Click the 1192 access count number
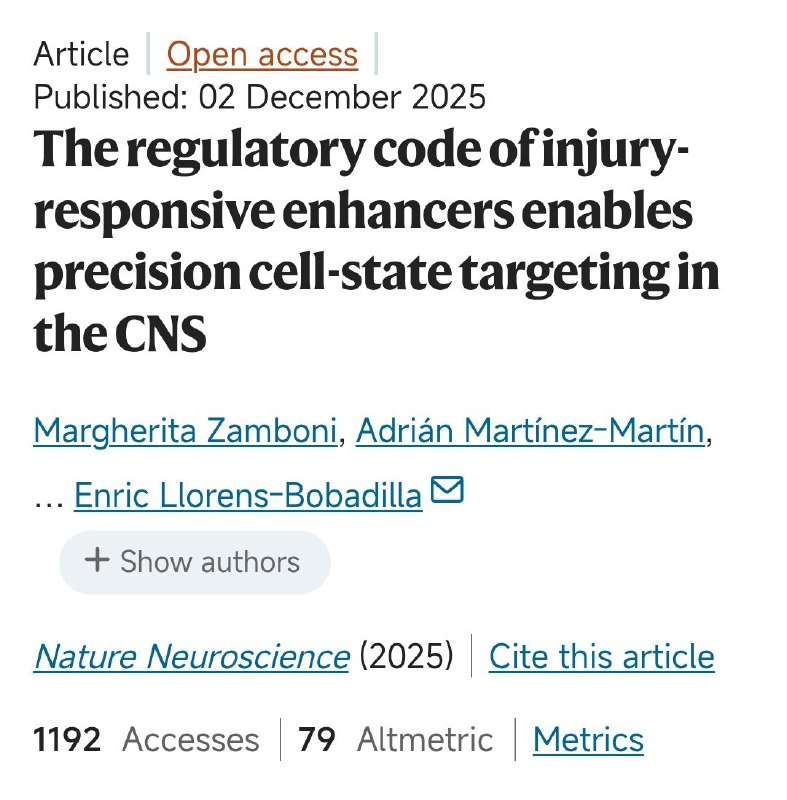The image size is (787, 800). [x=67, y=739]
